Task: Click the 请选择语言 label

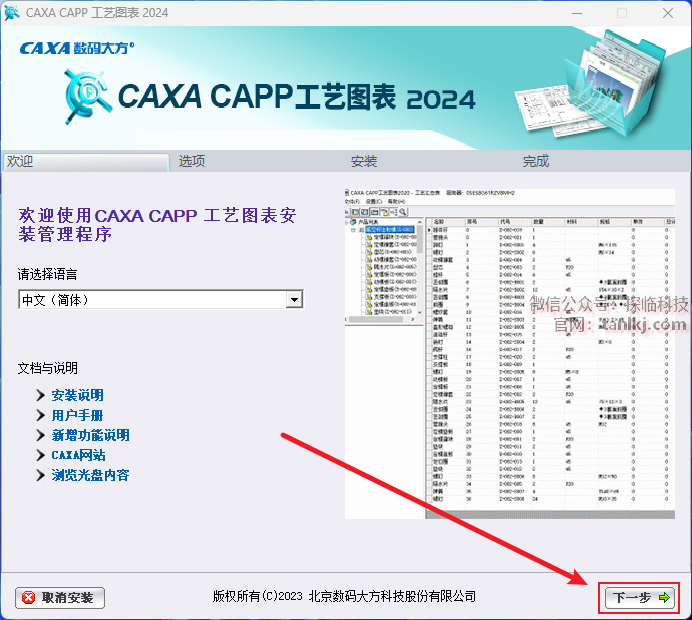Action: (x=48, y=274)
